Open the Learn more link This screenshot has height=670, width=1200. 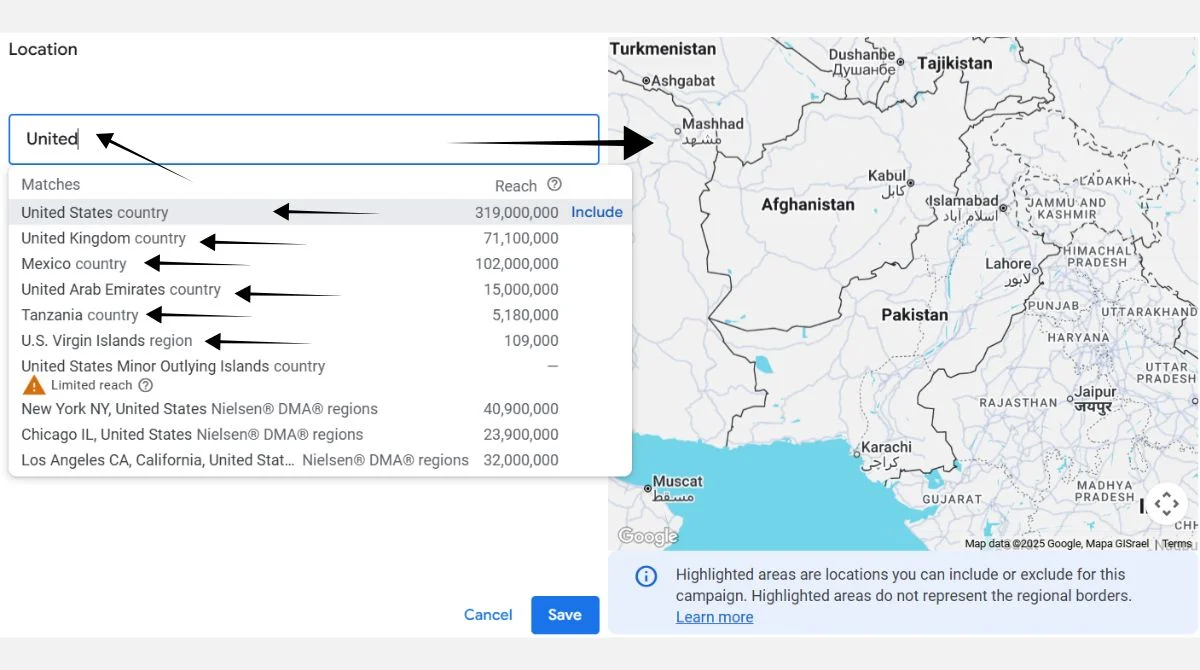714,617
